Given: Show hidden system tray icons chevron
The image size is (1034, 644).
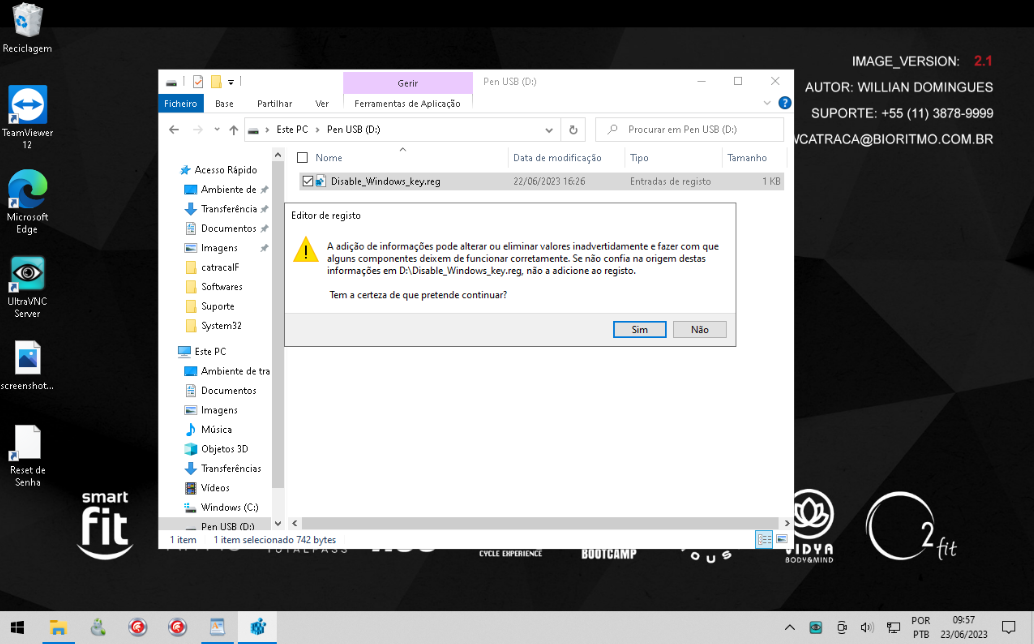Looking at the screenshot, I should 789,628.
